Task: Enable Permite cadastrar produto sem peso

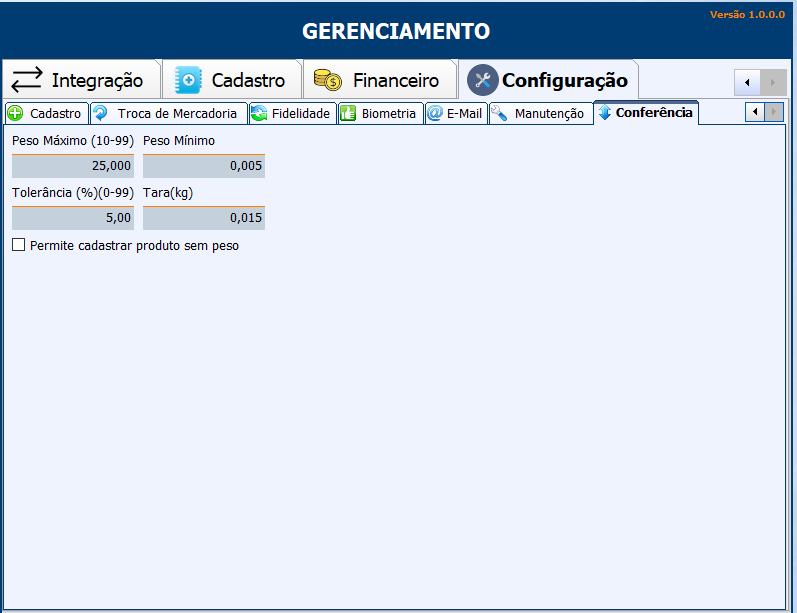Action: tap(19, 245)
